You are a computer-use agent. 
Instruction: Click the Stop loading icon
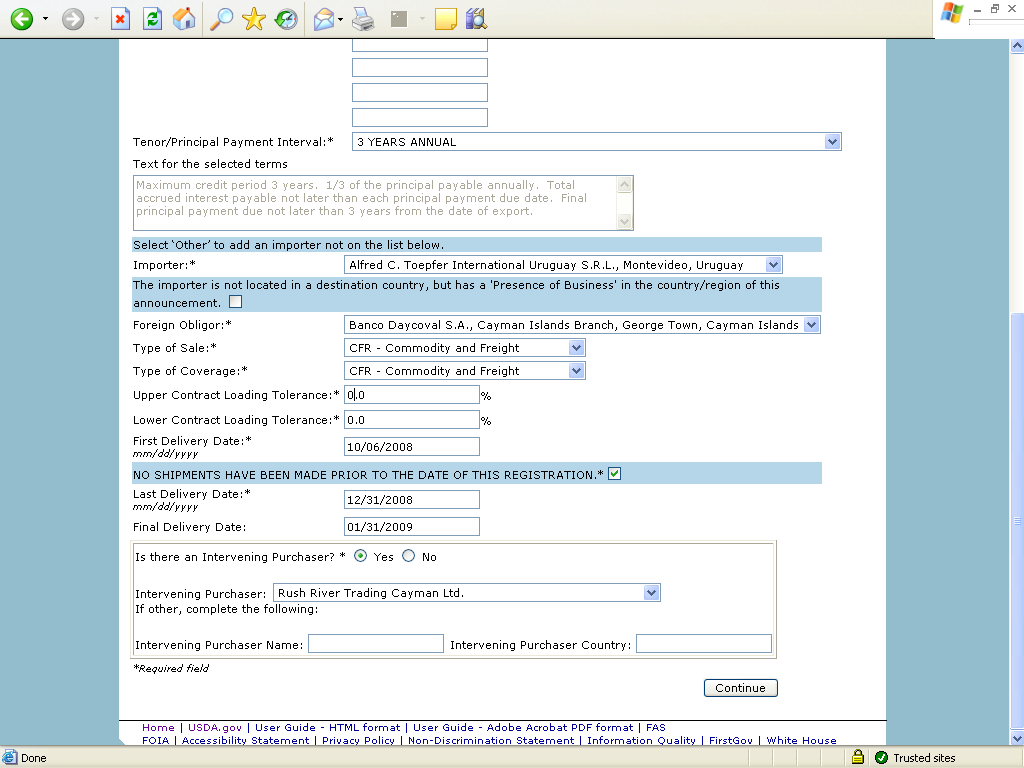[120, 19]
